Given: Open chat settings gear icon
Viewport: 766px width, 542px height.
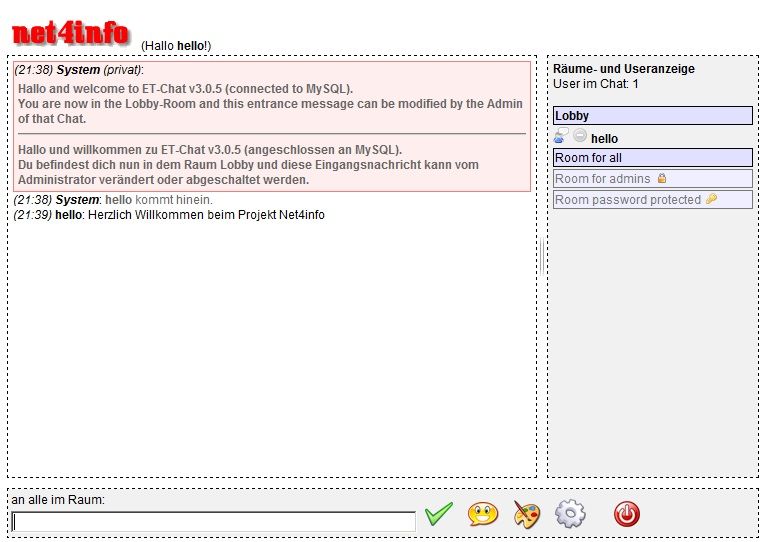Looking at the screenshot, I should (x=570, y=515).
